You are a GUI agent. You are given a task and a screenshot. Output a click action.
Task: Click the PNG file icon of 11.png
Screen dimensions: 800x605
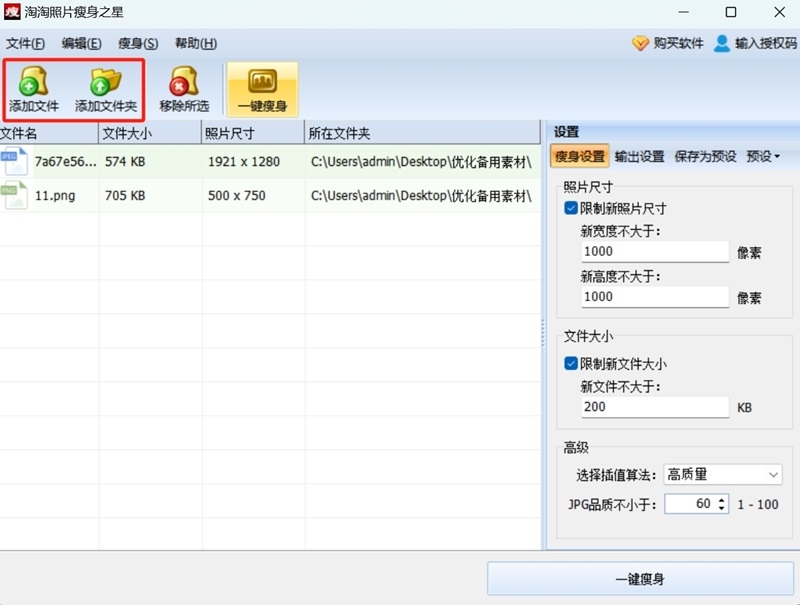14,195
